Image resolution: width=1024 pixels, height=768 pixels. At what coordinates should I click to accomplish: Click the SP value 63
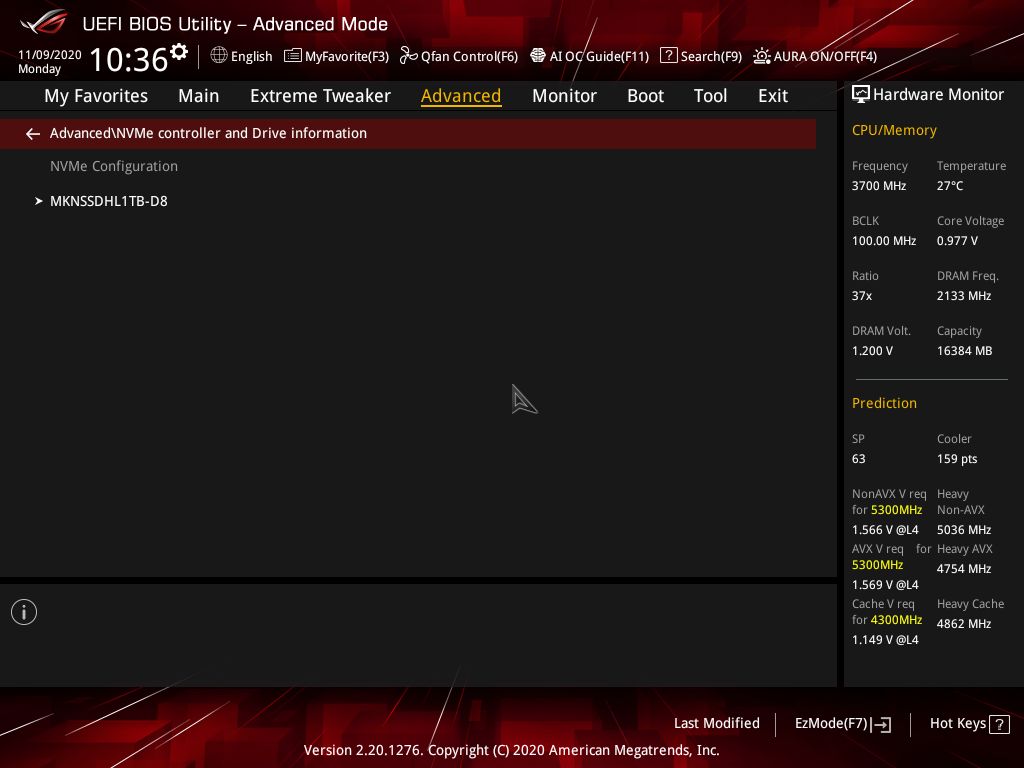(858, 459)
